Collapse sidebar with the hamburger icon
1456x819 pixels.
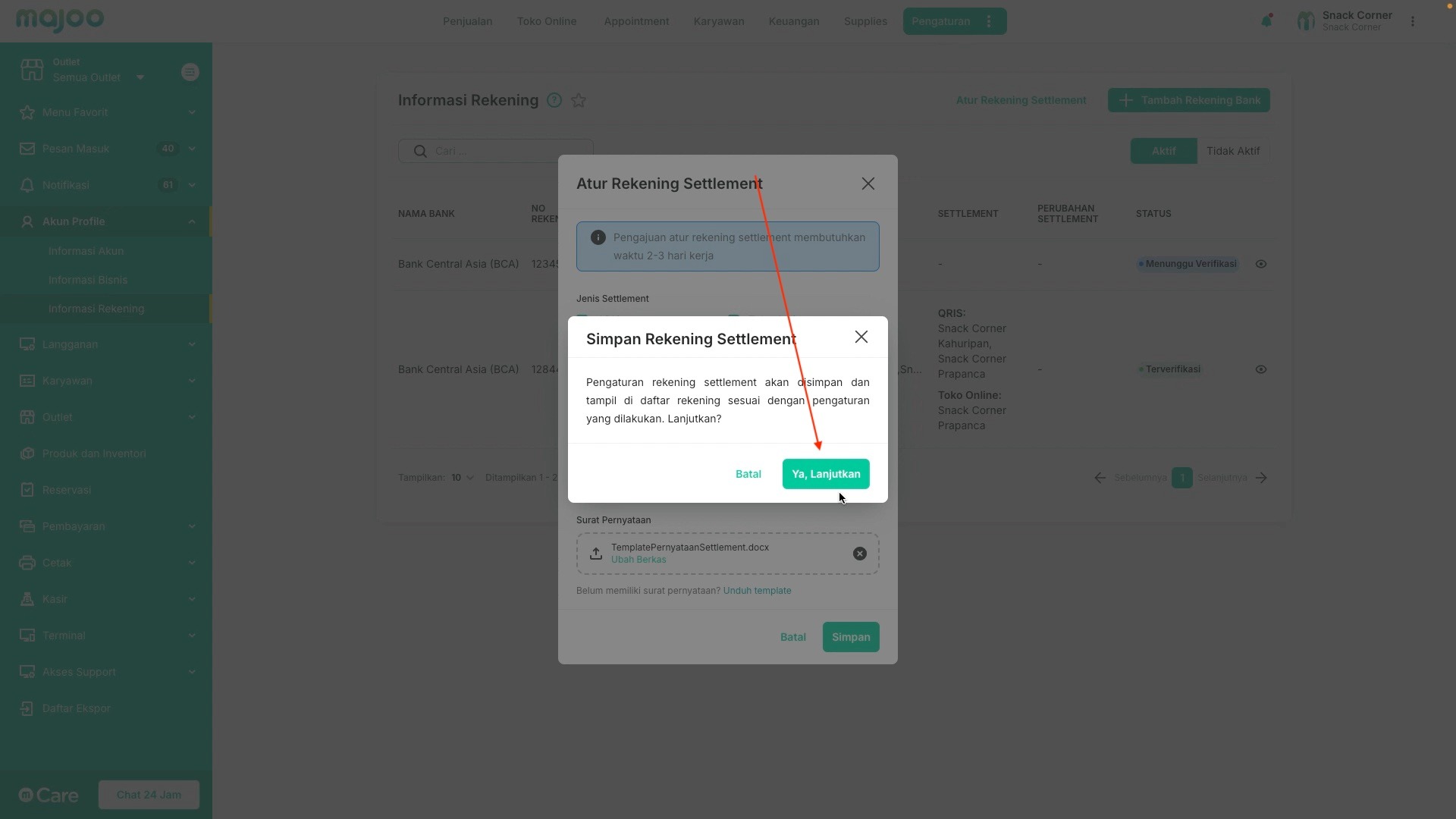[x=190, y=72]
